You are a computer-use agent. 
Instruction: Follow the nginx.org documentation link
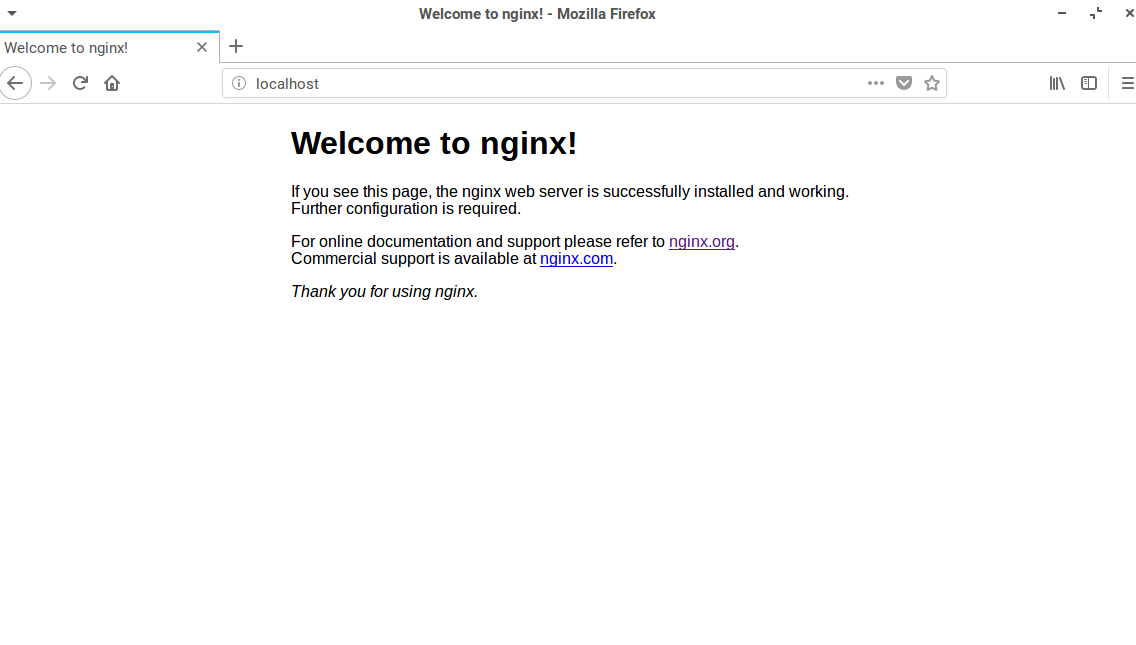coord(701,241)
